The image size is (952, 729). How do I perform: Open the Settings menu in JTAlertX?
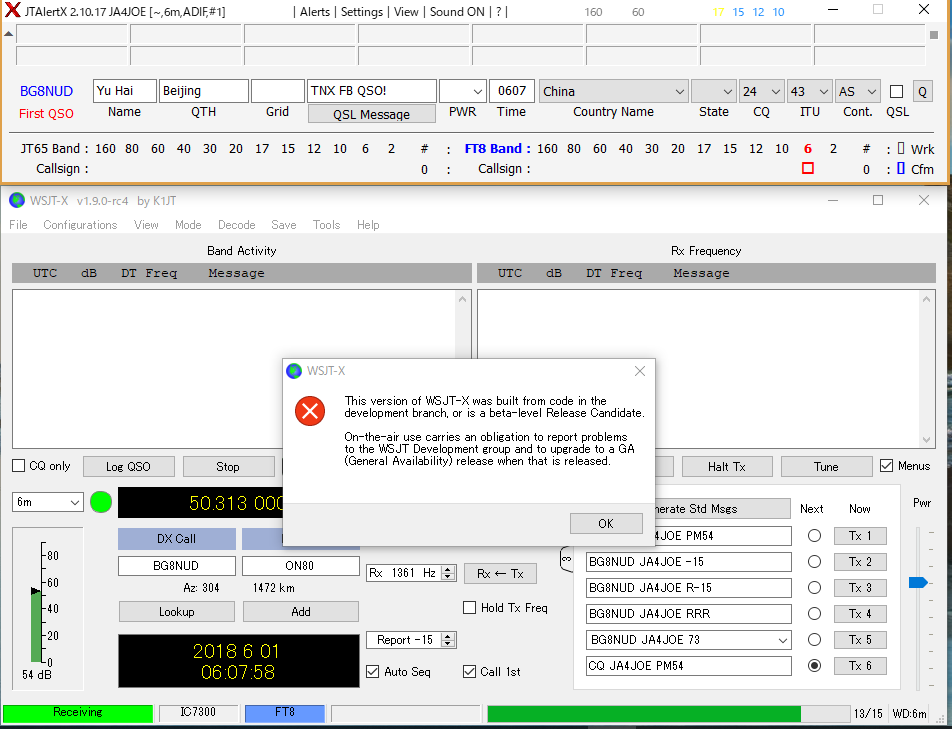[361, 12]
